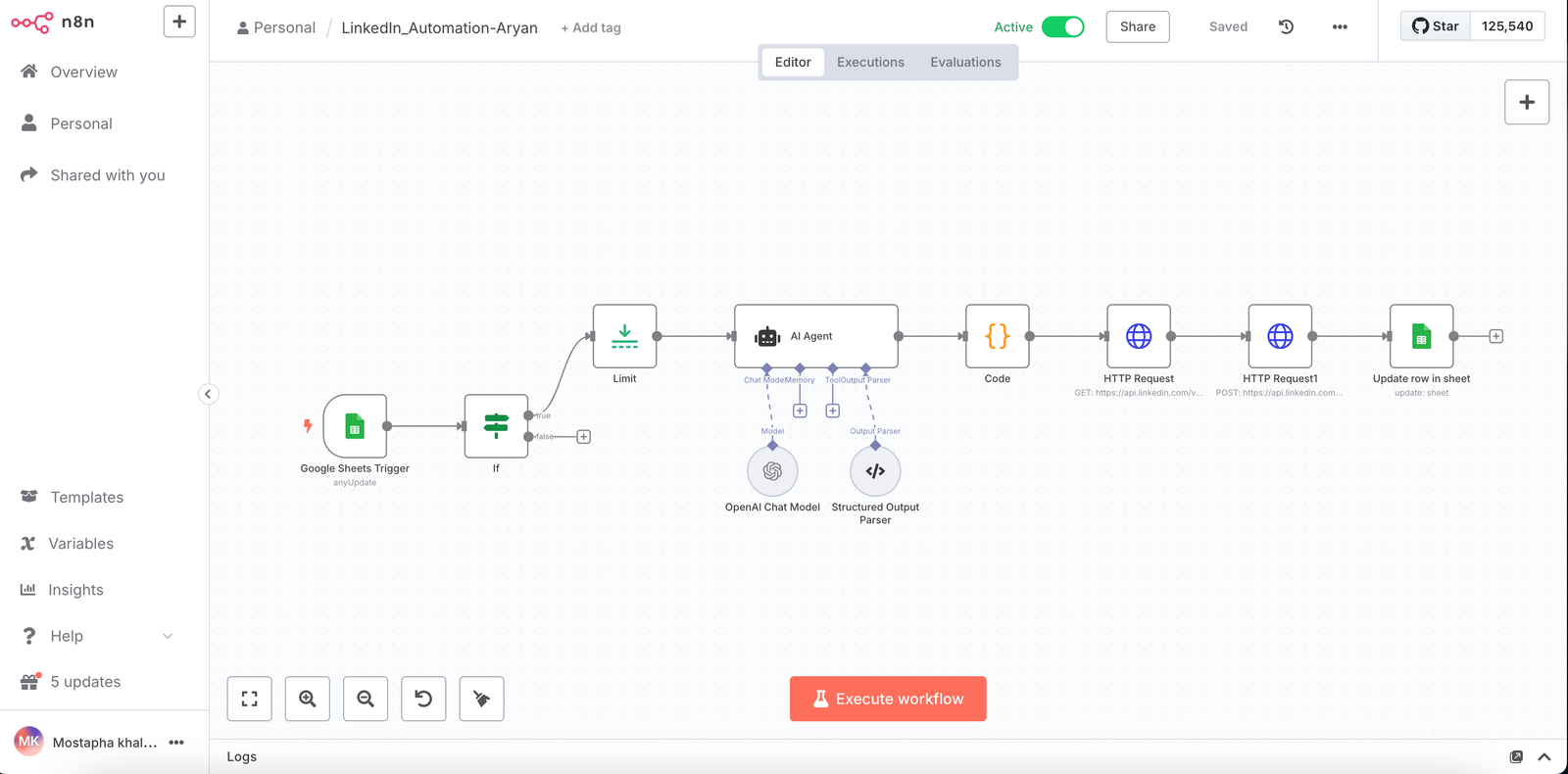Click the Saved status text
This screenshot has width=1568, height=774.
click(x=1228, y=26)
